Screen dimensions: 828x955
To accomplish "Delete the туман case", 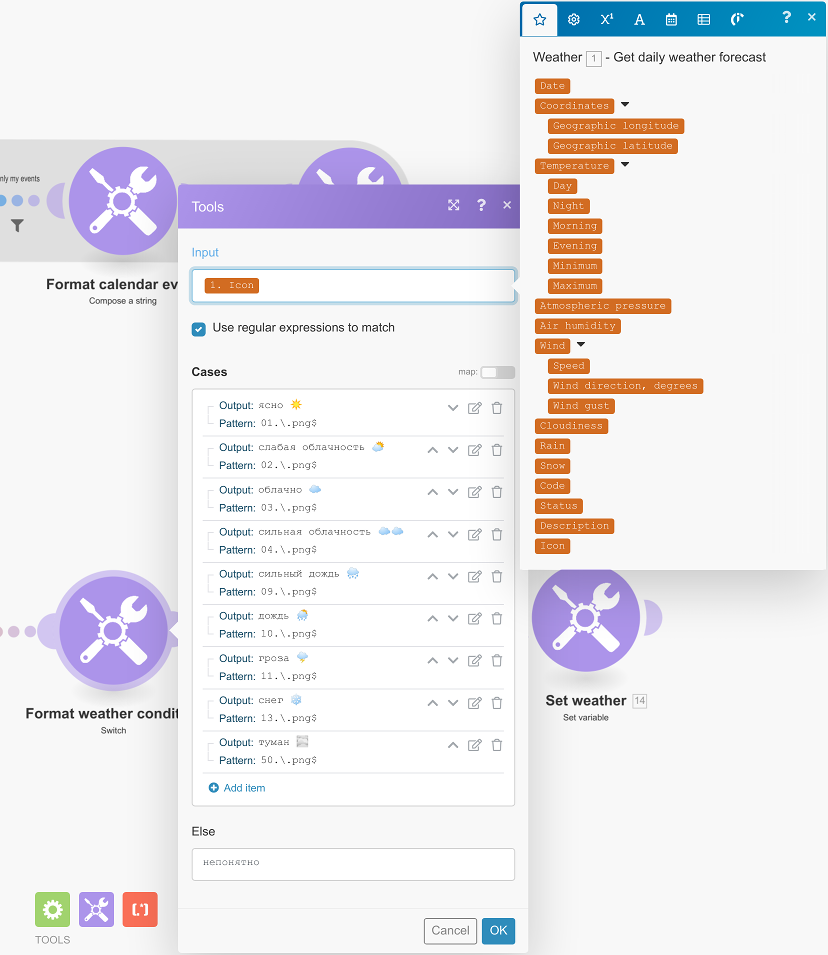I will tap(497, 745).
